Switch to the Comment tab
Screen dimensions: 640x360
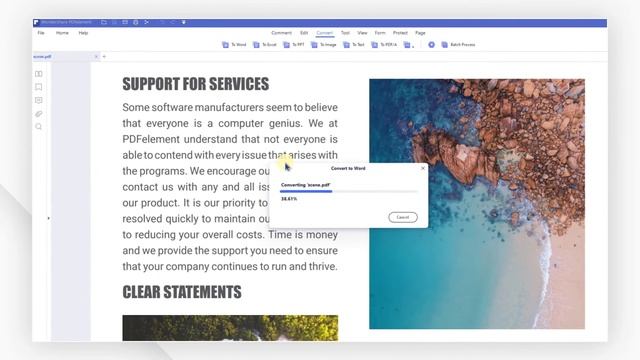pyautogui.click(x=281, y=33)
